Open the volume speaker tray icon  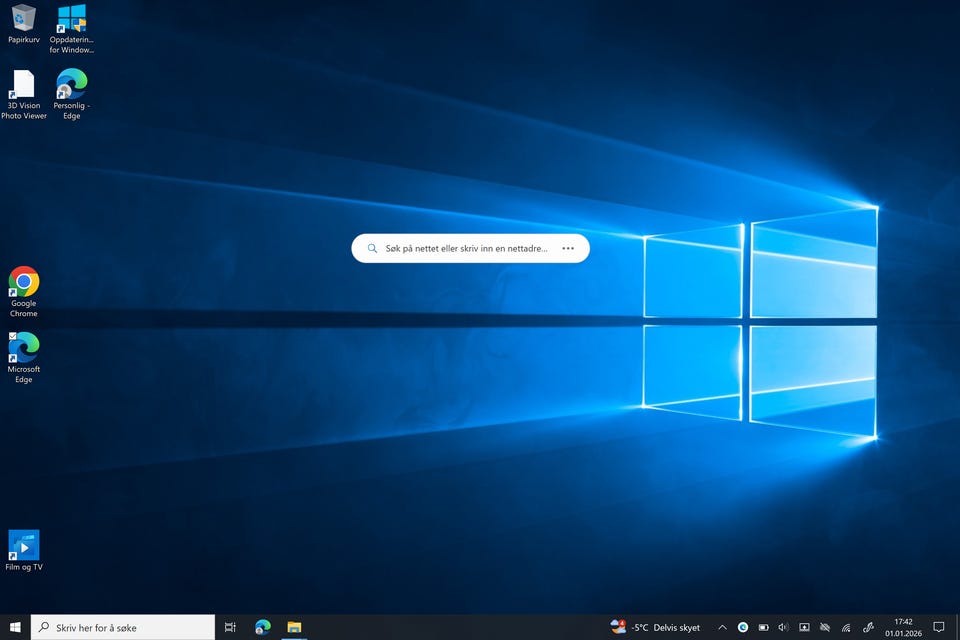click(x=784, y=627)
